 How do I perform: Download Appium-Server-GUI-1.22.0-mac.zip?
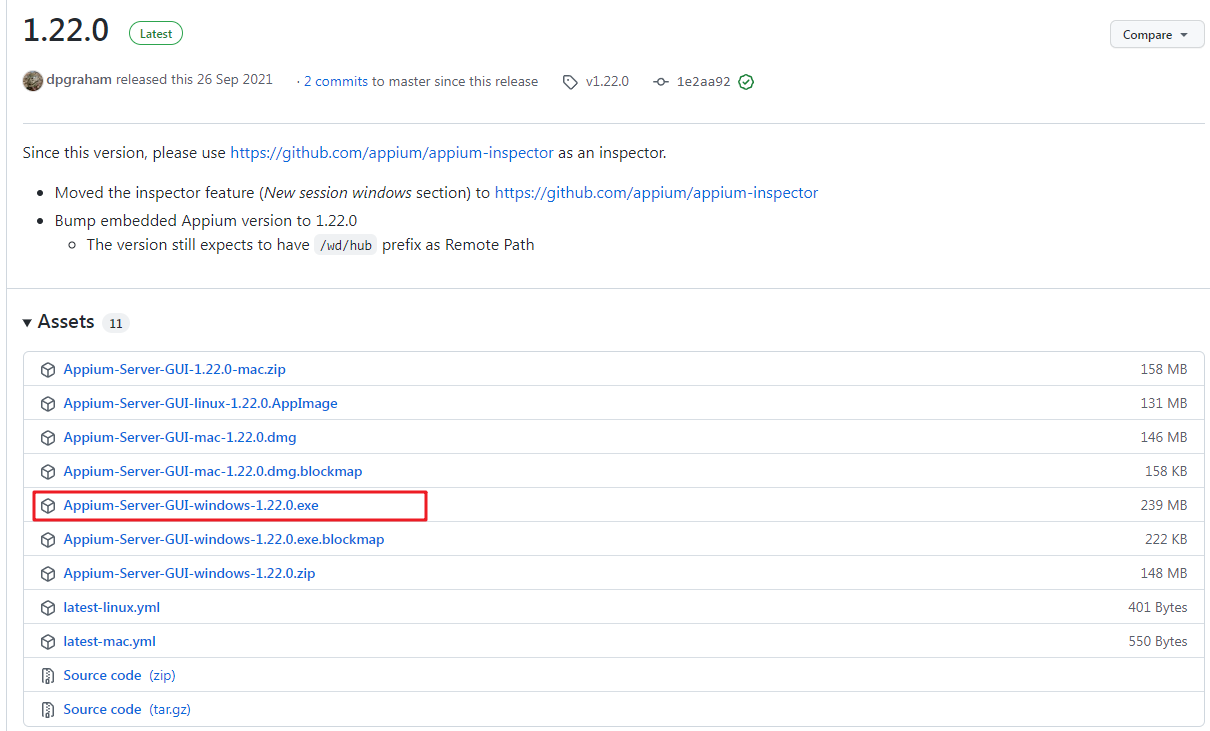tap(174, 369)
